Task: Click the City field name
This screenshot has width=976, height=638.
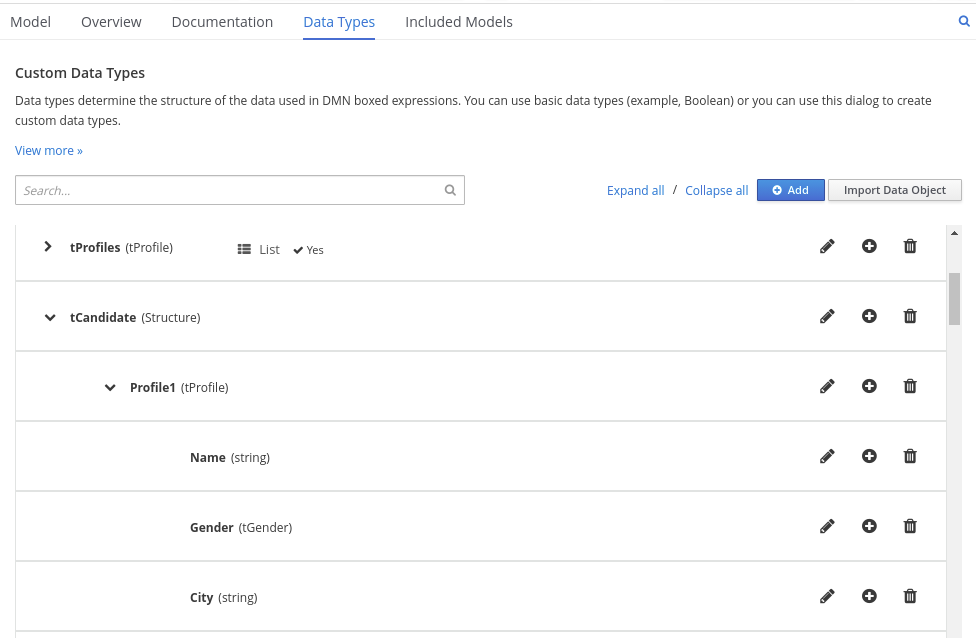Action: click(202, 598)
